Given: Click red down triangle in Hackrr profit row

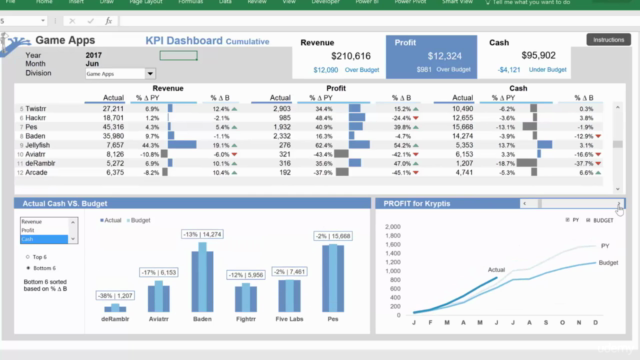Looking at the screenshot, I should [x=416, y=118].
